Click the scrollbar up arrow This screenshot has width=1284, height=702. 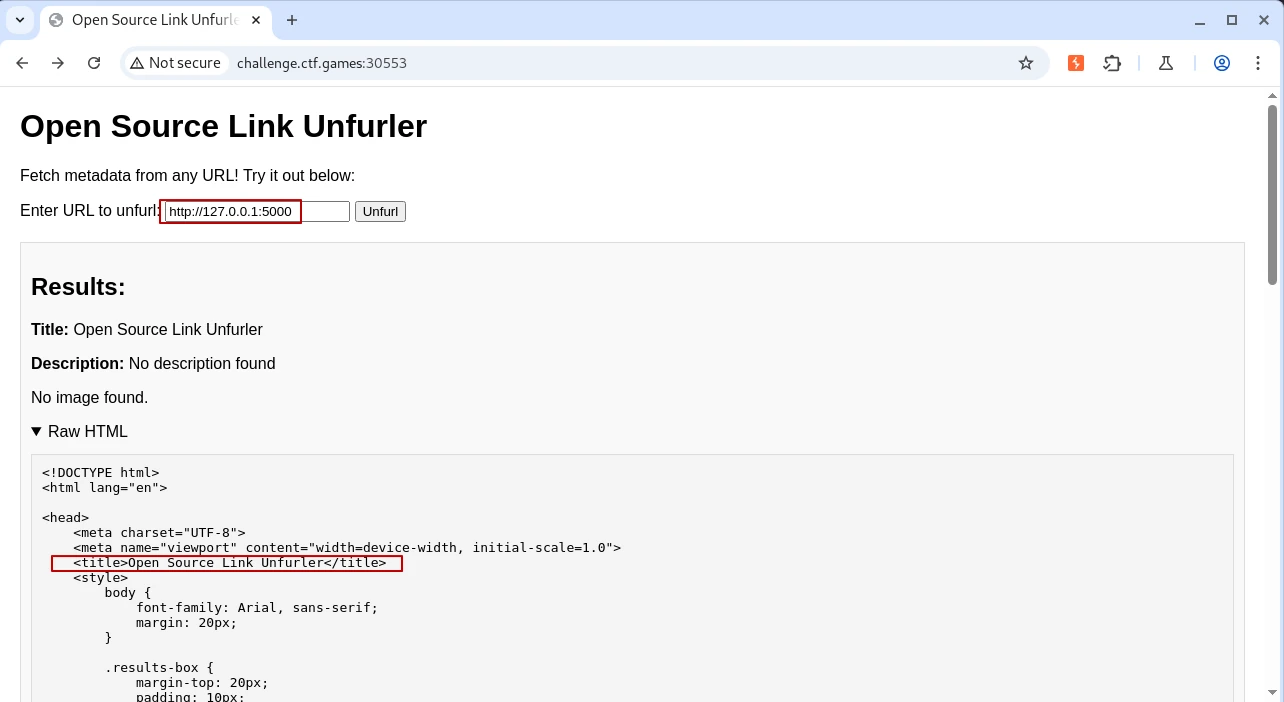point(1272,96)
